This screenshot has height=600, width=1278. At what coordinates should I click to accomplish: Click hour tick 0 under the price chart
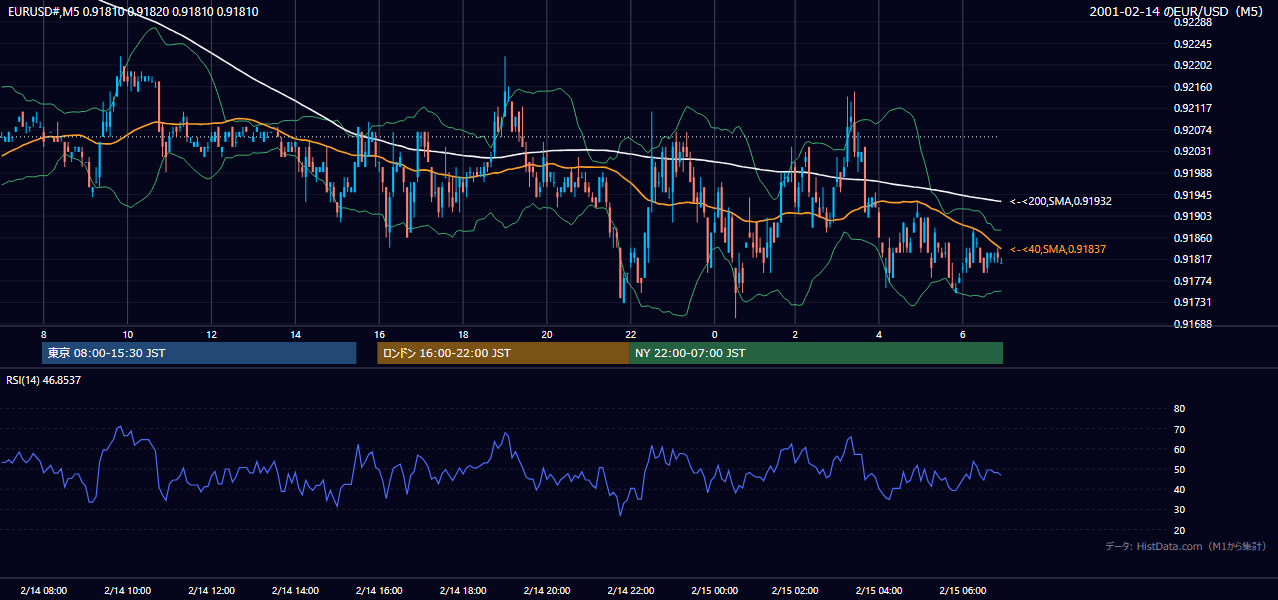pos(714,334)
